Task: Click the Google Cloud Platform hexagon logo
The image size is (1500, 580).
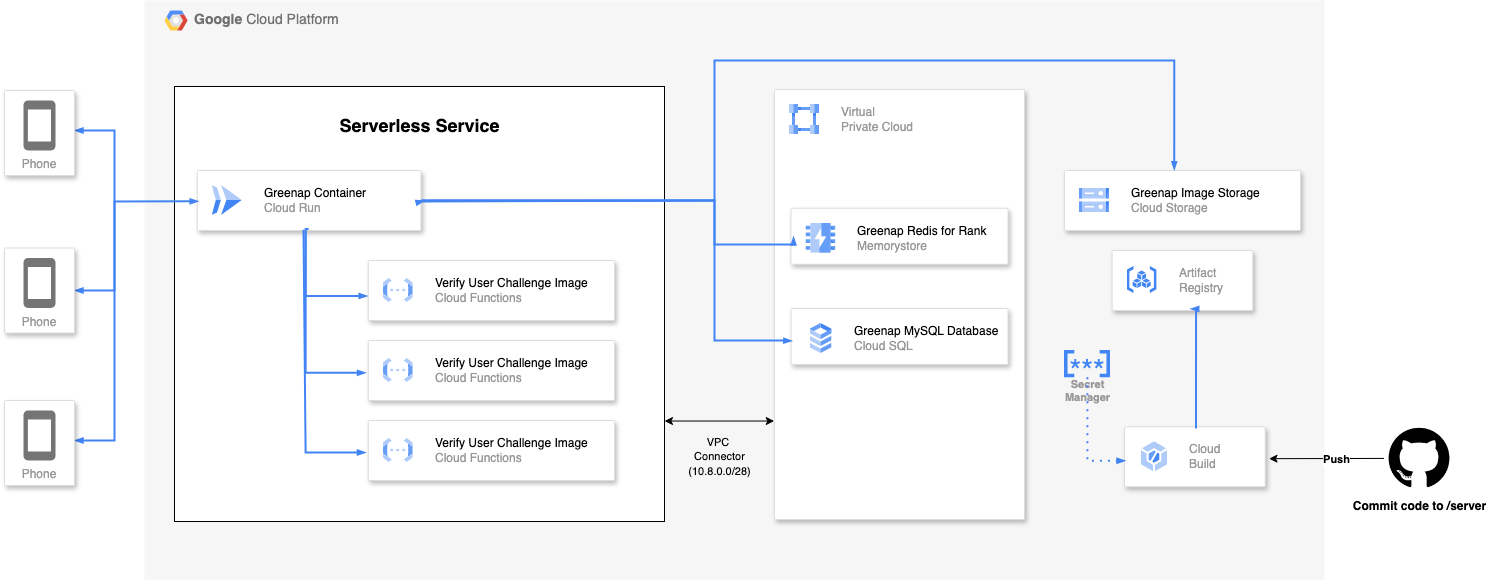Action: pyautogui.click(x=176, y=20)
